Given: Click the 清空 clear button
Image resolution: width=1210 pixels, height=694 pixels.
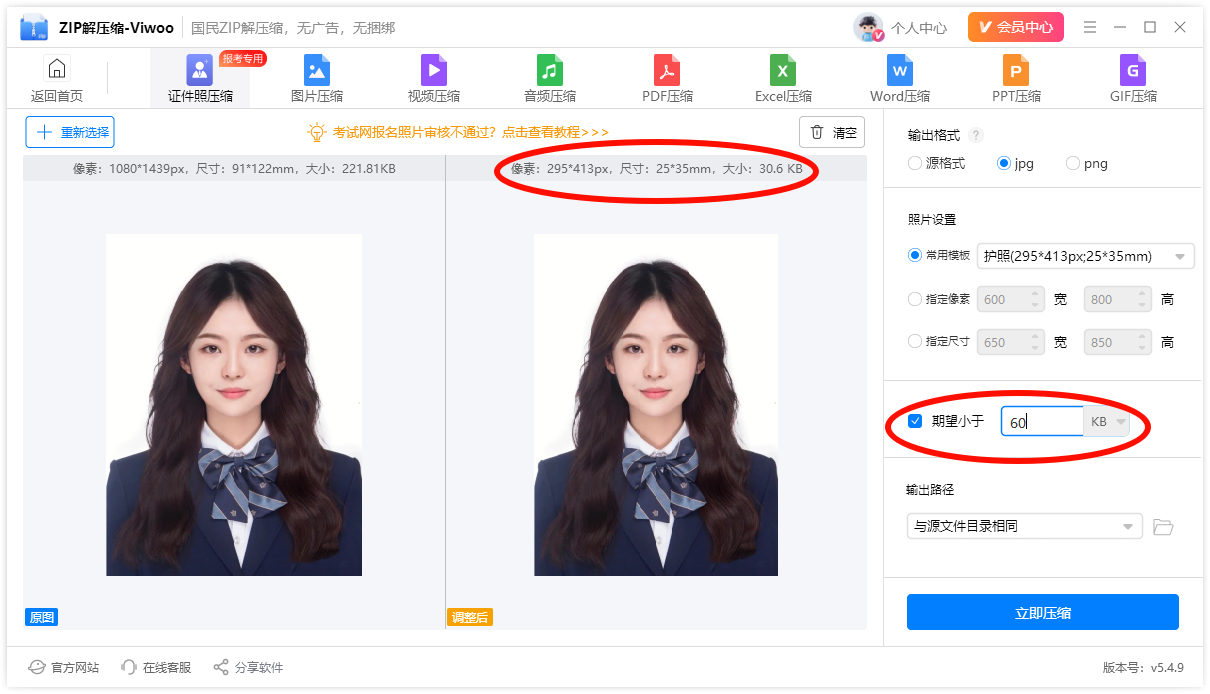Looking at the screenshot, I should tap(832, 132).
